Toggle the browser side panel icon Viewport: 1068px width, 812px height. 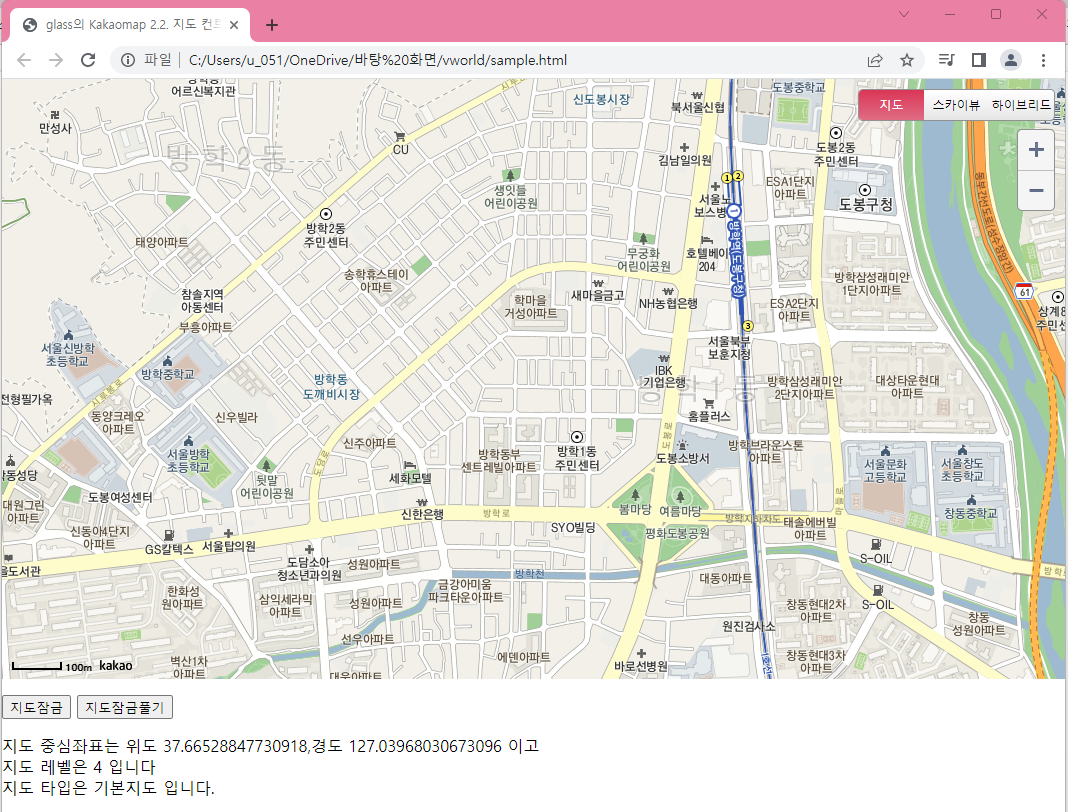click(x=979, y=60)
